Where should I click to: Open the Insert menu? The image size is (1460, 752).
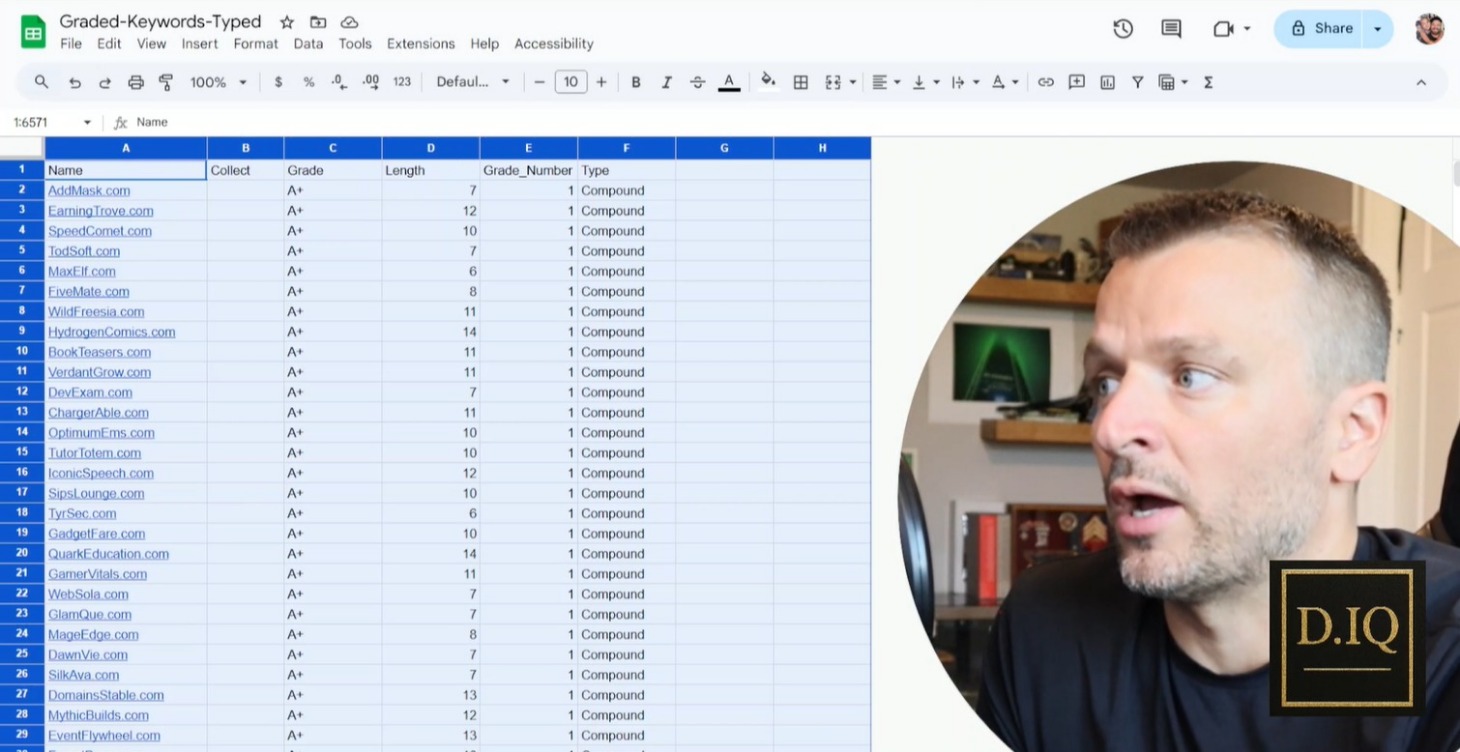tap(199, 44)
